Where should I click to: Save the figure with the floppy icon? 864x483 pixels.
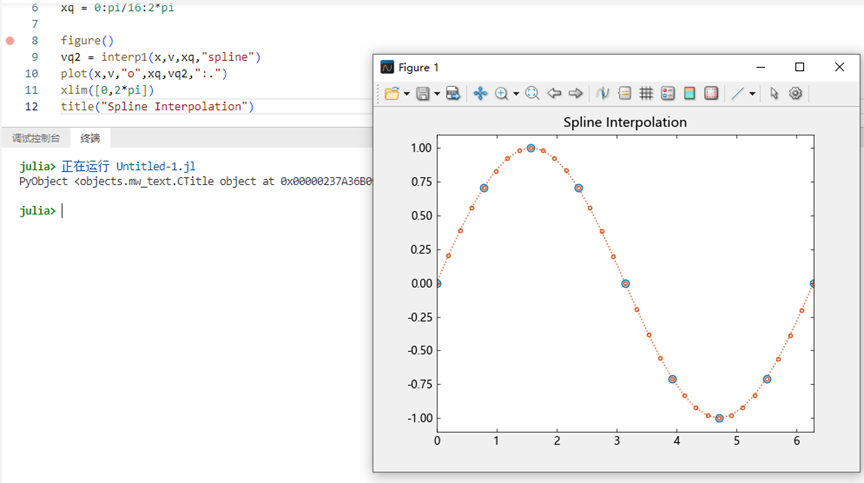tap(423, 94)
